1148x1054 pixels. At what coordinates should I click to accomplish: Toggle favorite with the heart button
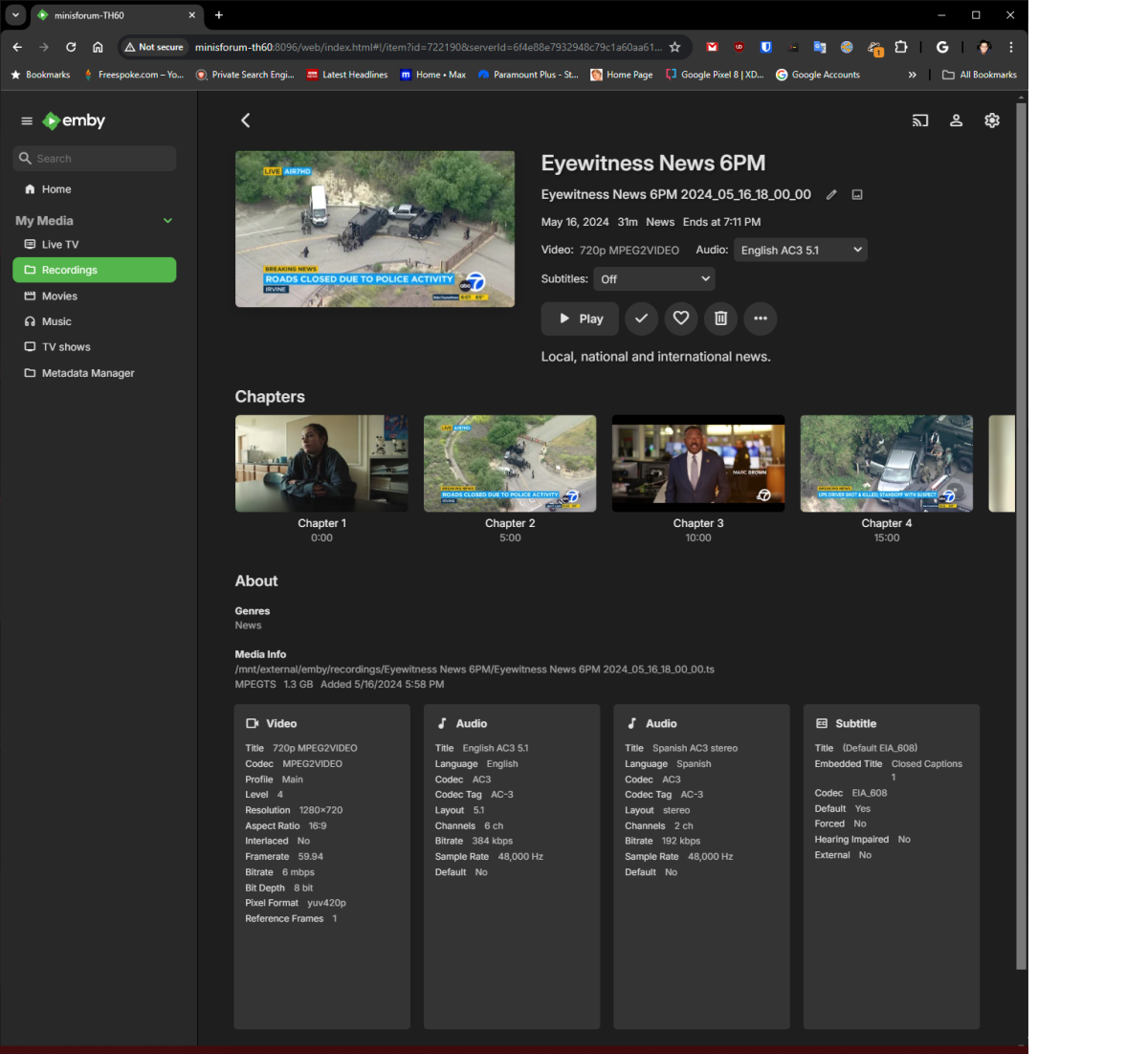coord(681,318)
